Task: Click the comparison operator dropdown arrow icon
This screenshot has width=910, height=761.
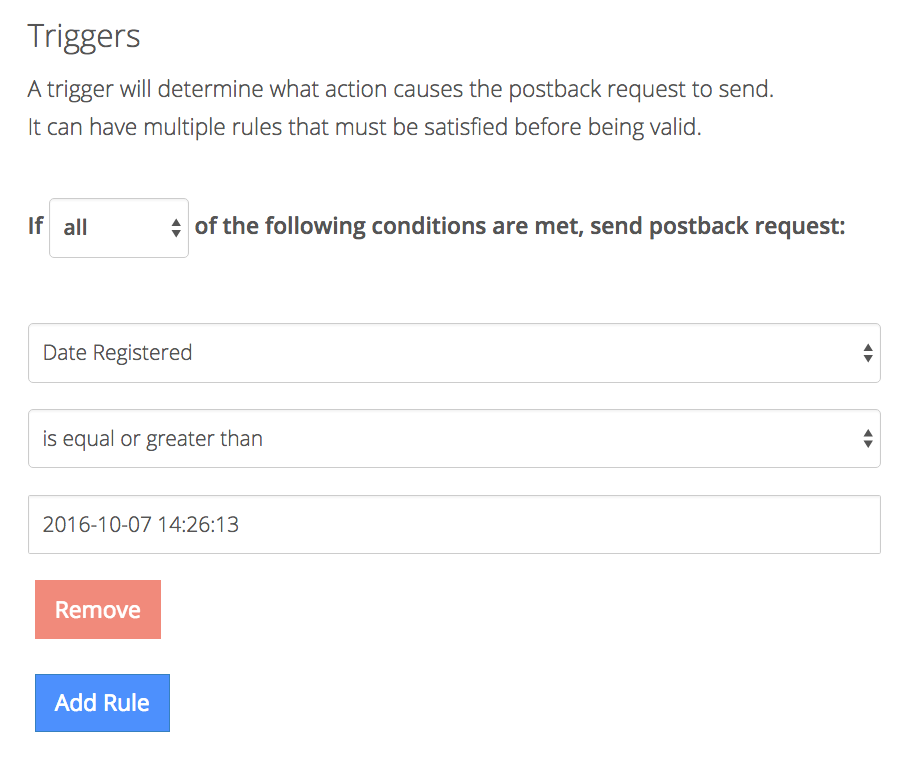Action: pyautogui.click(x=867, y=439)
